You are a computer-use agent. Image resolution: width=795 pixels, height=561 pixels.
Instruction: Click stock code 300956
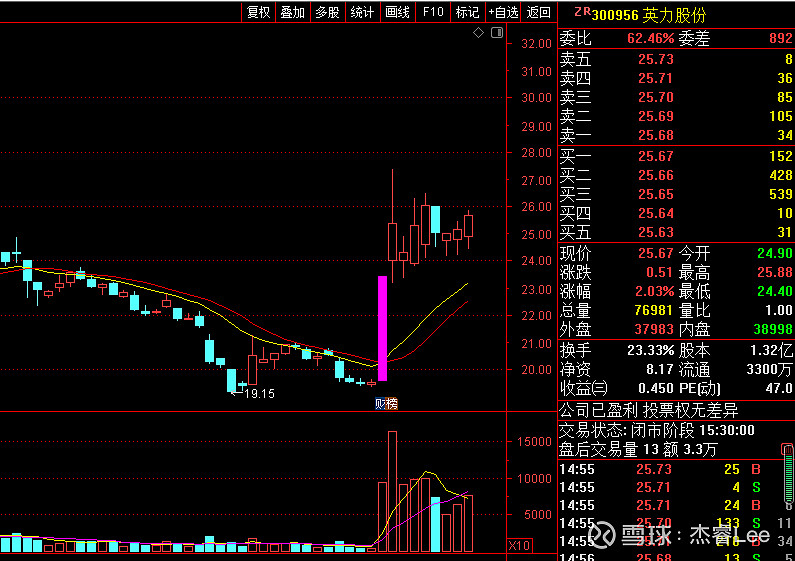[x=615, y=16]
